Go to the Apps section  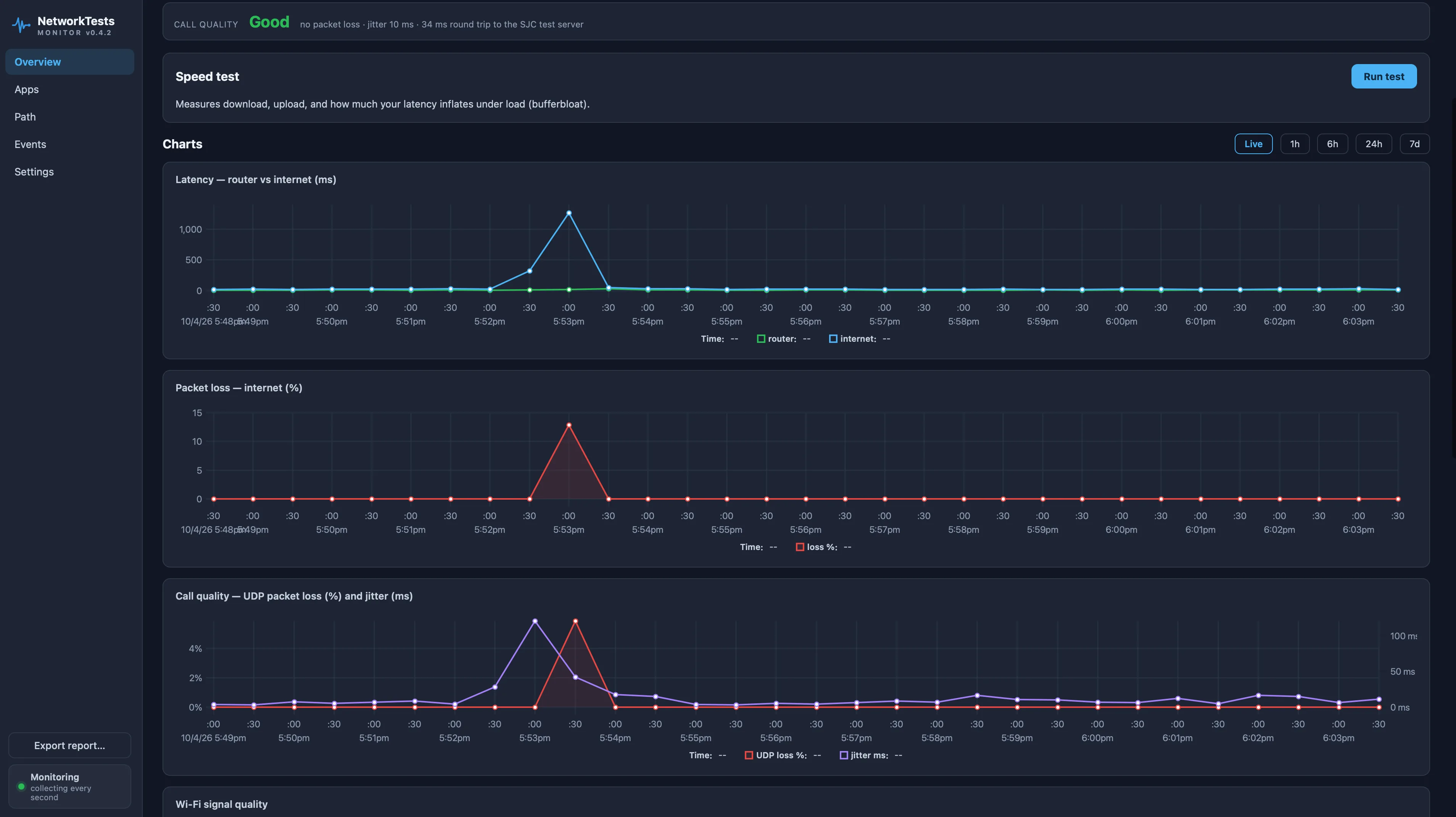pos(69,89)
